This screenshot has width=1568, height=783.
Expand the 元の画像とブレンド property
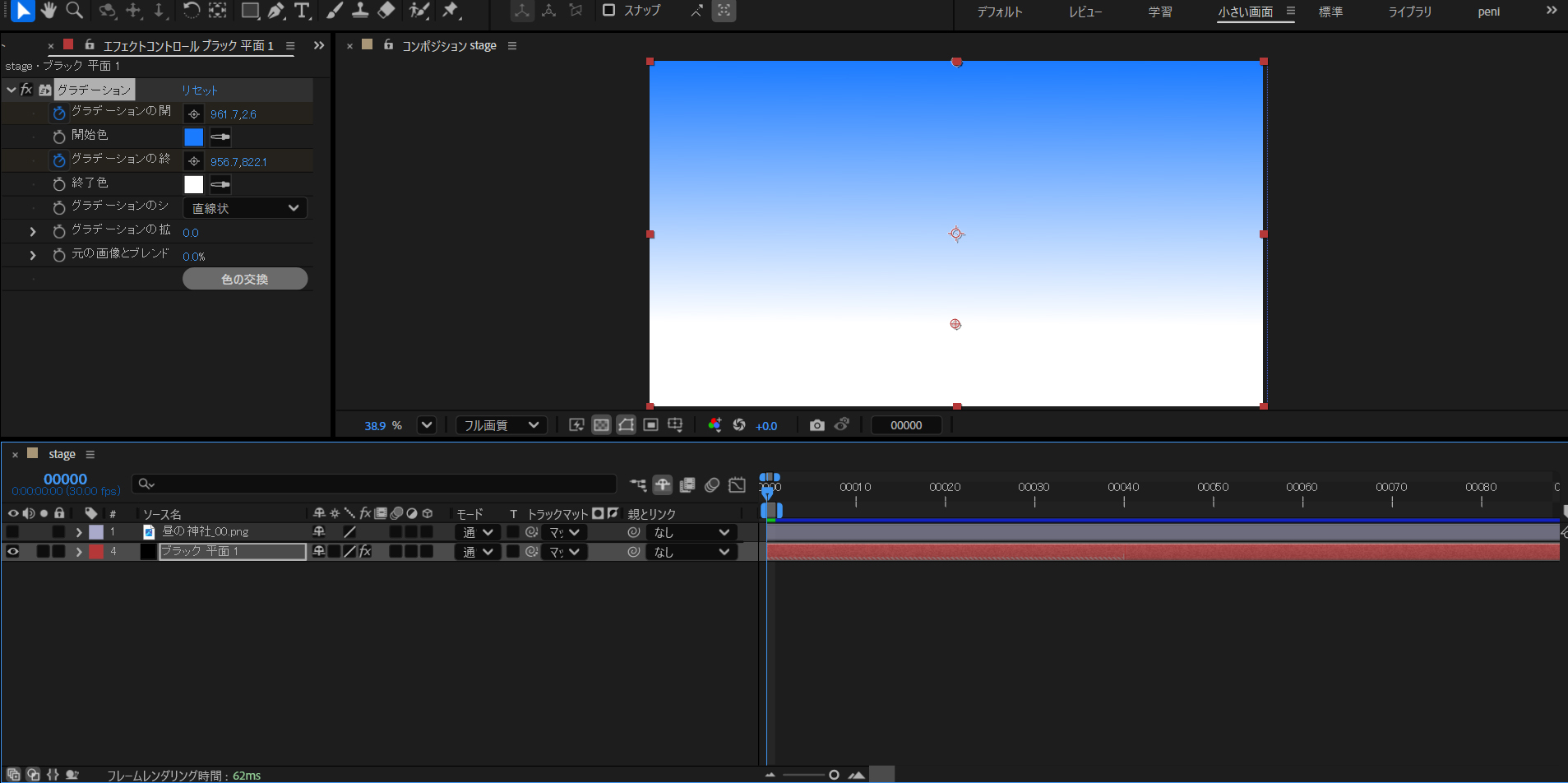33,256
